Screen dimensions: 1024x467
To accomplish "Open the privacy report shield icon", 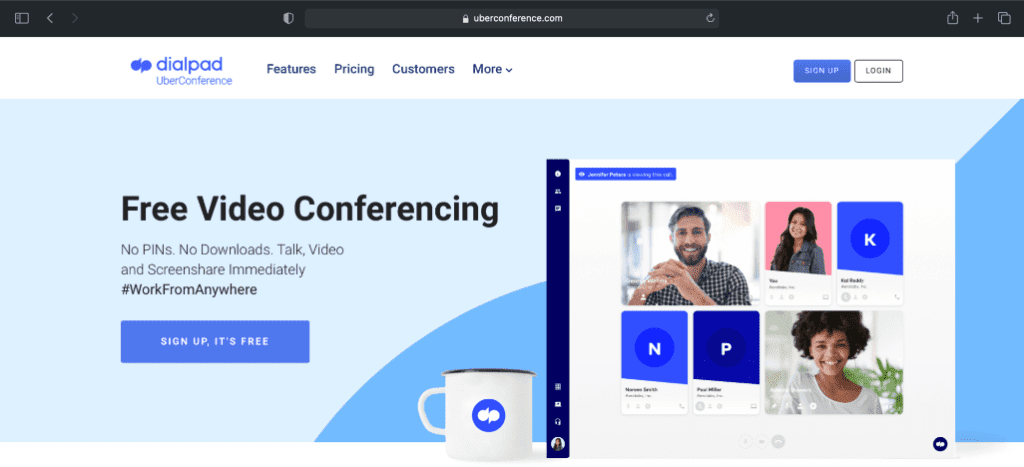I will coord(288,18).
